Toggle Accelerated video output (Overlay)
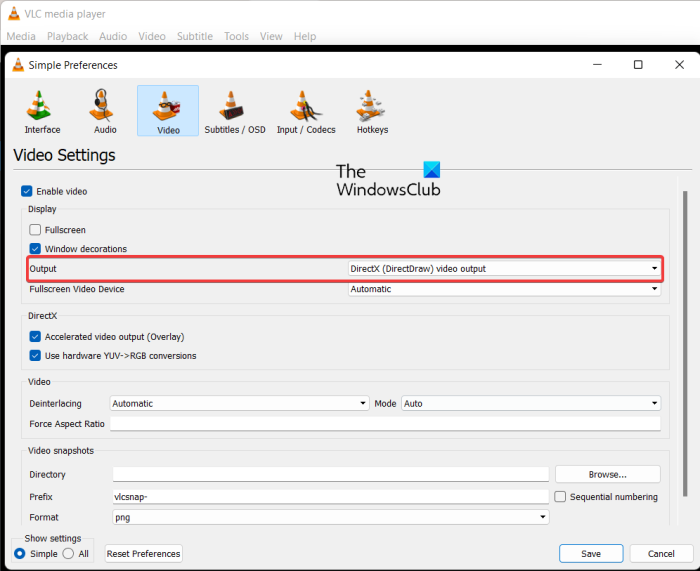Viewport: 700px width, 571px height. 35,337
